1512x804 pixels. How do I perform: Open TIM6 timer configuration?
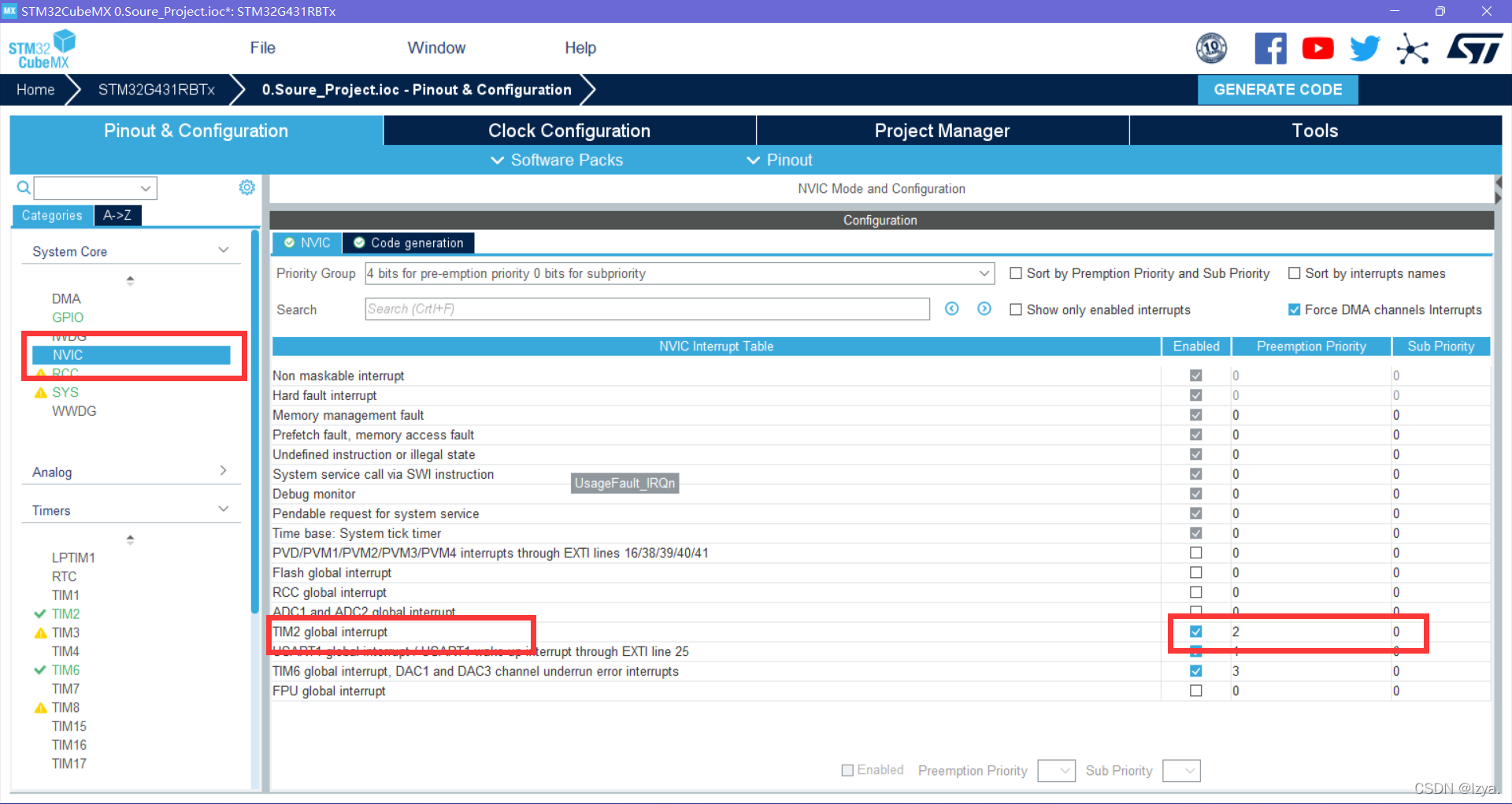coord(65,670)
